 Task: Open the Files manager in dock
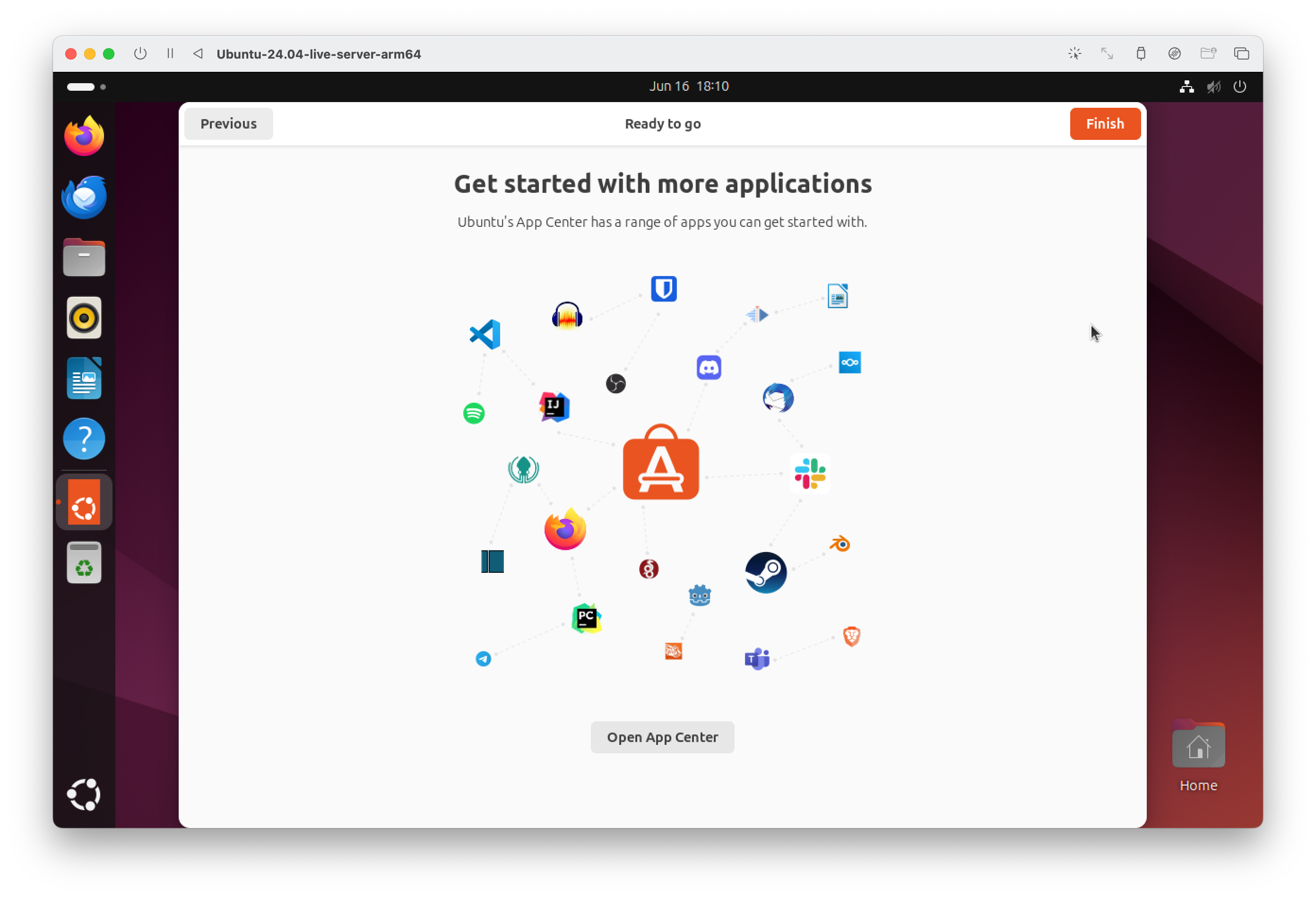click(x=84, y=258)
